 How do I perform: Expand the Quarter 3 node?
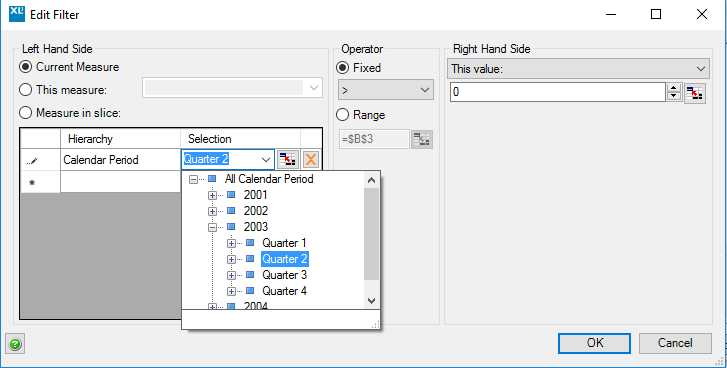pyautogui.click(x=231, y=275)
